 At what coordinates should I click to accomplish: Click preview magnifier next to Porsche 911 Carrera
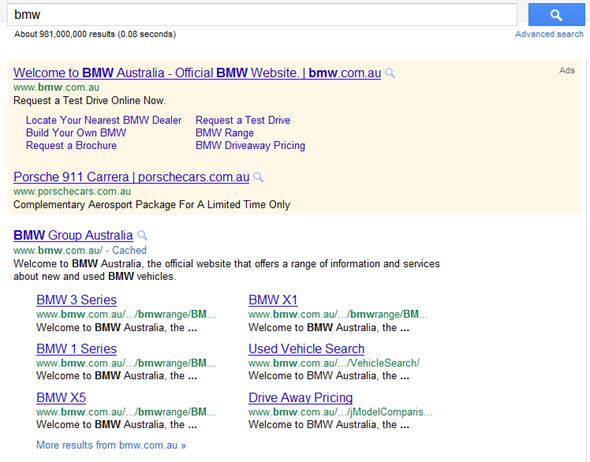(258, 177)
